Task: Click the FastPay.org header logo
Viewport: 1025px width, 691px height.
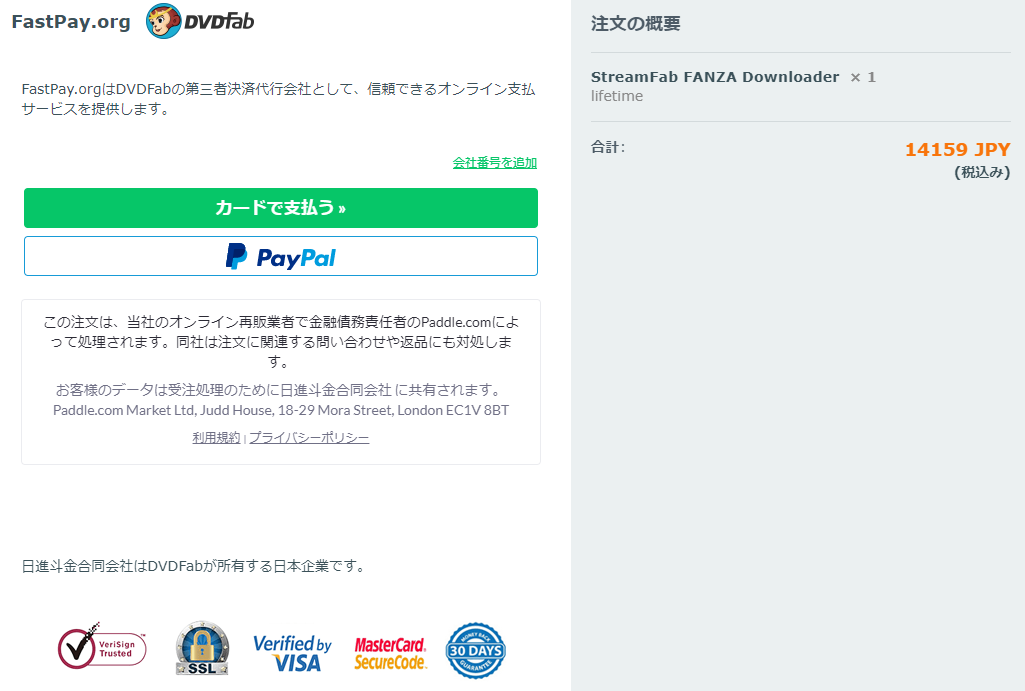Action: point(71,22)
